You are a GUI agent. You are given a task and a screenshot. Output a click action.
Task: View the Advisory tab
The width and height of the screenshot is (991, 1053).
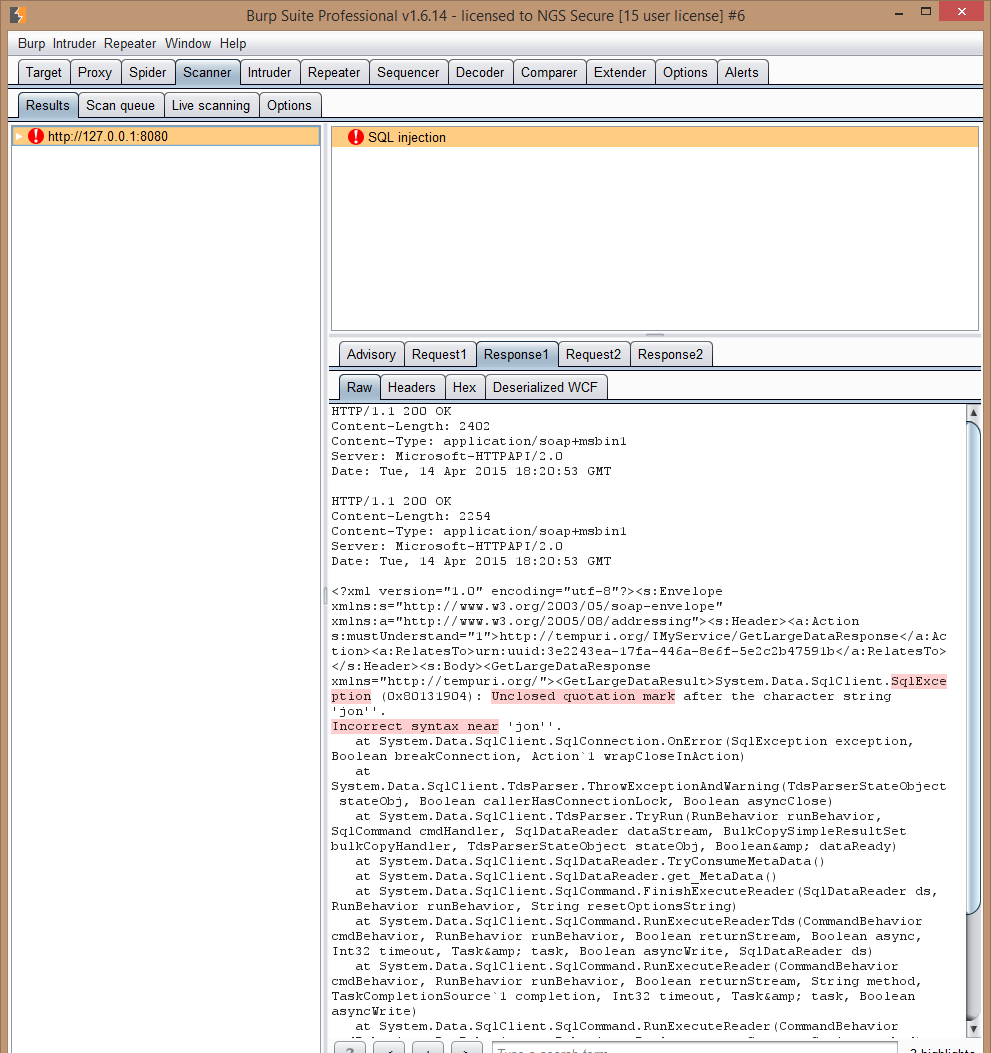coord(371,355)
